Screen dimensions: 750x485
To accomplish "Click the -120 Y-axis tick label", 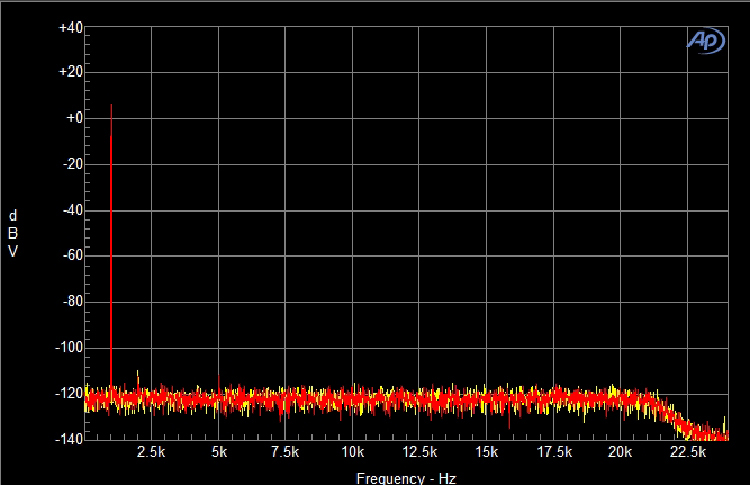I will click(68, 393).
